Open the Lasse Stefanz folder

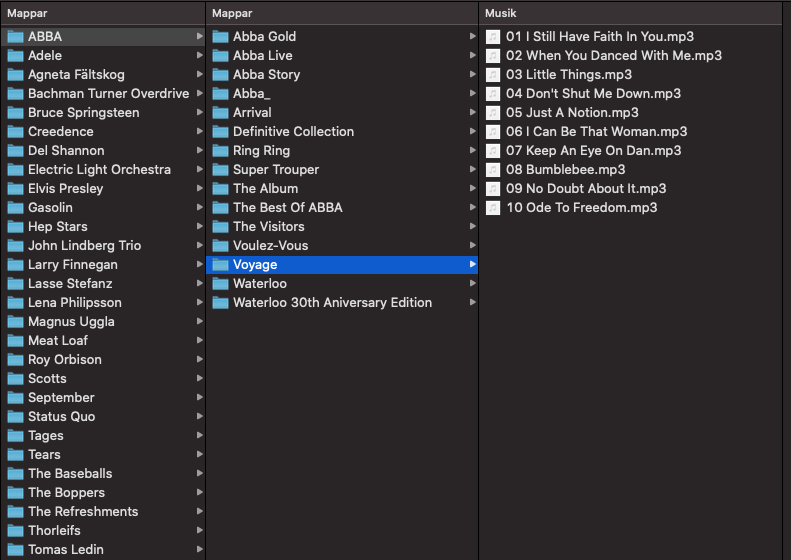point(103,284)
